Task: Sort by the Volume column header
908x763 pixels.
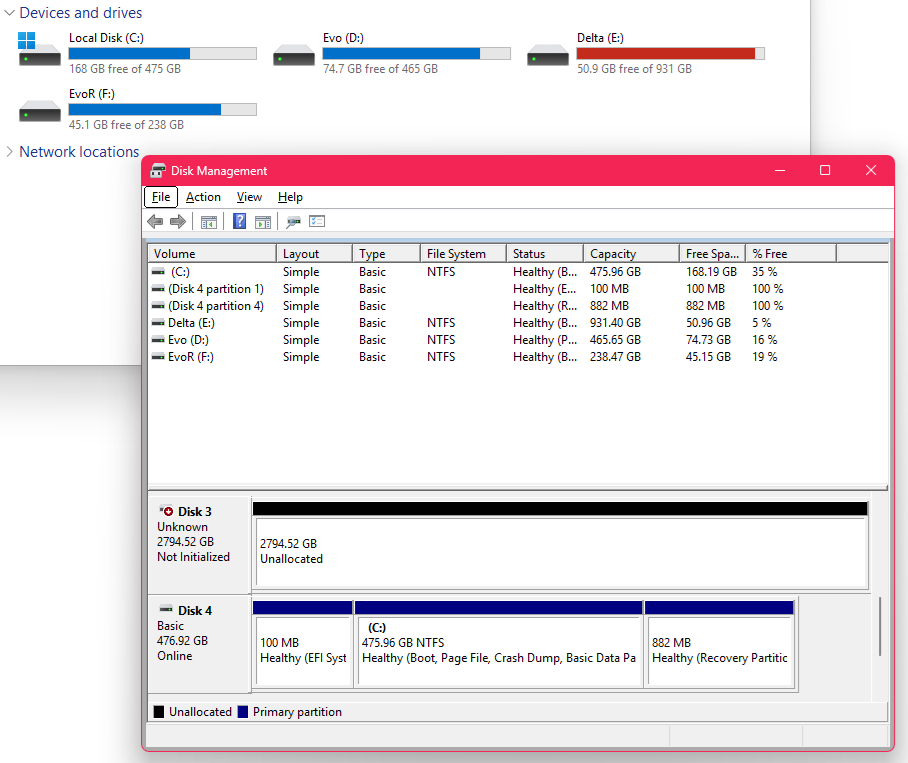Action: (212, 254)
